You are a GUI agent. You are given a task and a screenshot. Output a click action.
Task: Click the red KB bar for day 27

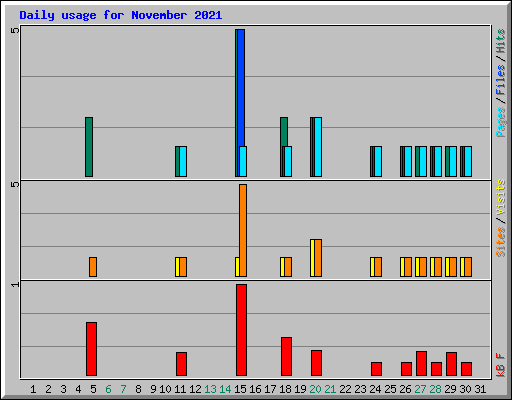tap(421, 363)
